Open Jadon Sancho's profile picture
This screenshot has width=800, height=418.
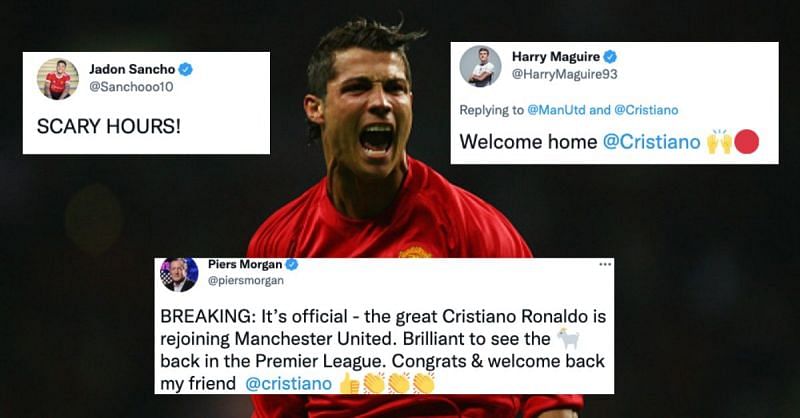pyautogui.click(x=58, y=79)
